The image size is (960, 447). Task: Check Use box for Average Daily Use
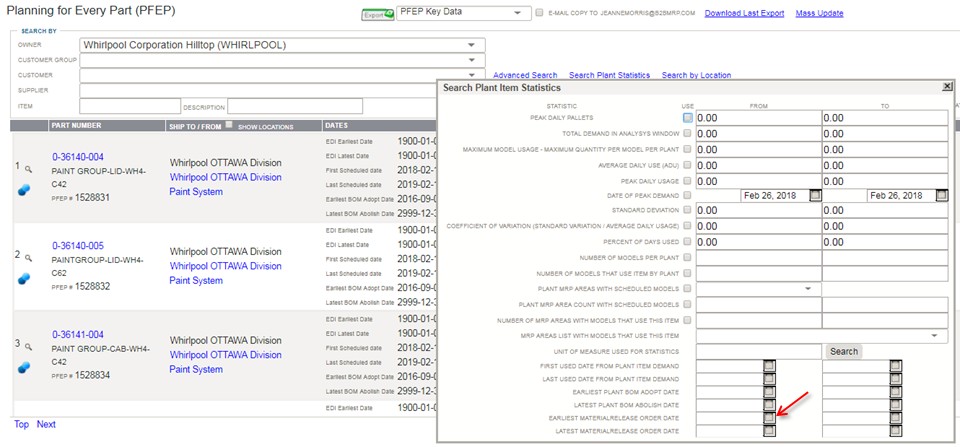click(688, 165)
